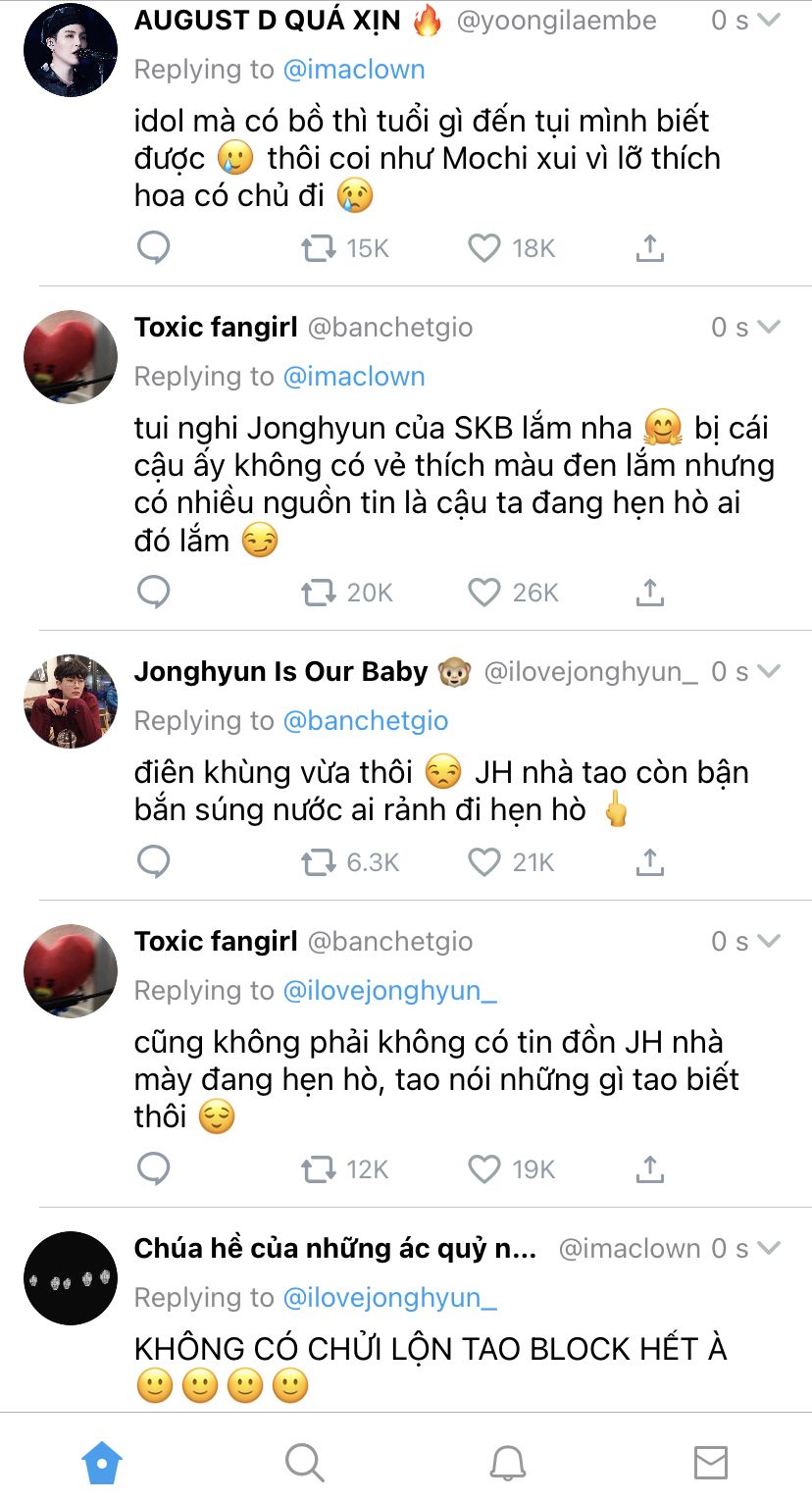
Task: Open the Search tab
Action: (x=304, y=1463)
